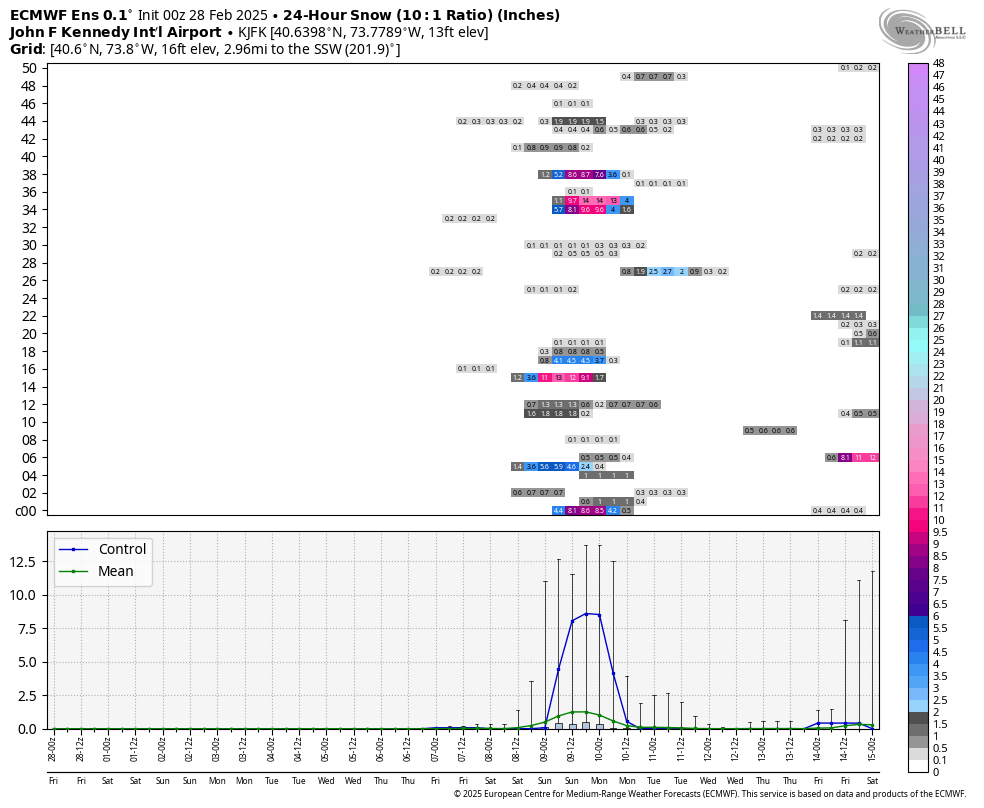Click the c00 control member axis label
Viewport: 984px width, 808px height.
[26, 511]
